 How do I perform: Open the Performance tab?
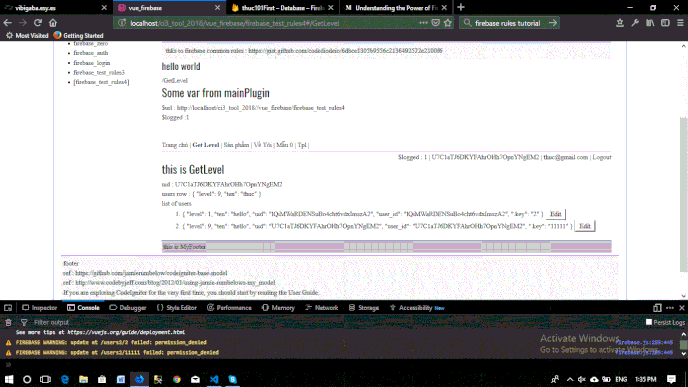tap(229, 308)
